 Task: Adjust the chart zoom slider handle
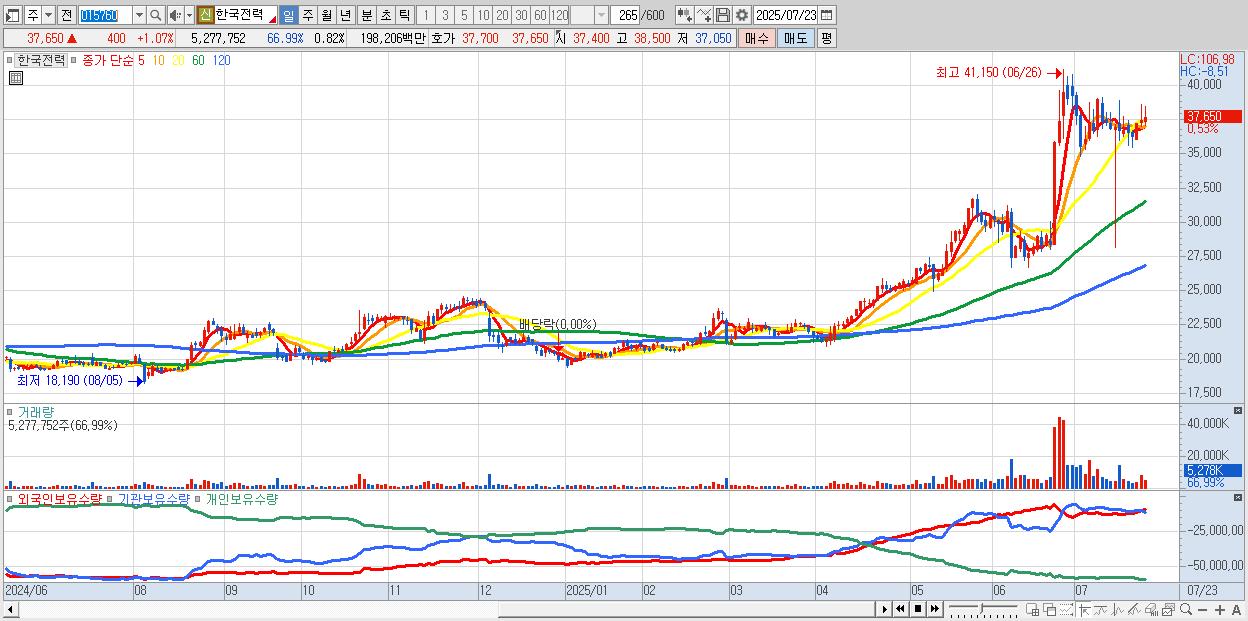click(x=982, y=609)
